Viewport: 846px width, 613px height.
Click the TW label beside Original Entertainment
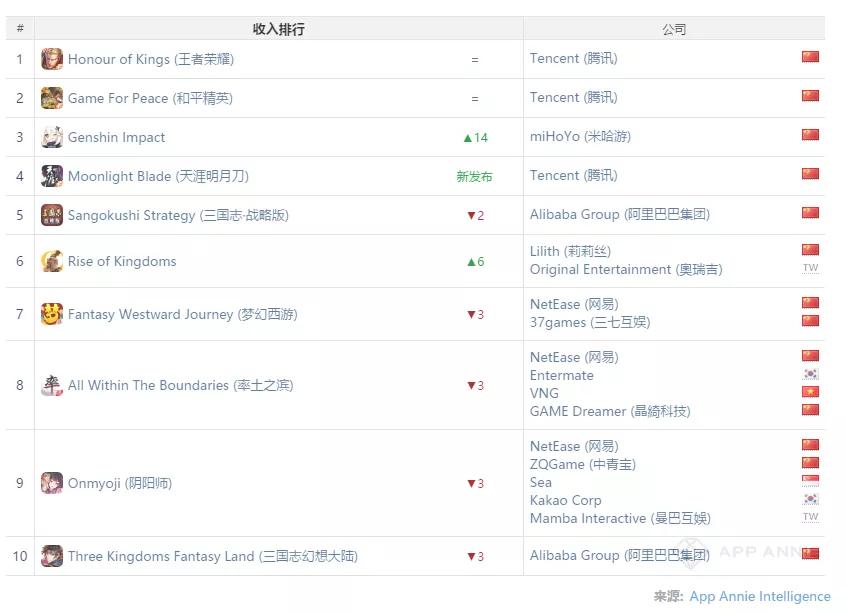810,268
